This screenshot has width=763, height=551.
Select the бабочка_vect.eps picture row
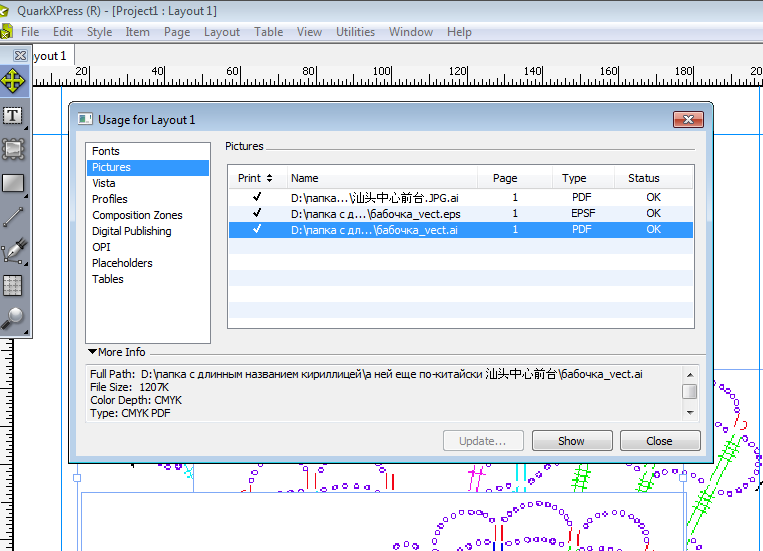pyautogui.click(x=461, y=213)
